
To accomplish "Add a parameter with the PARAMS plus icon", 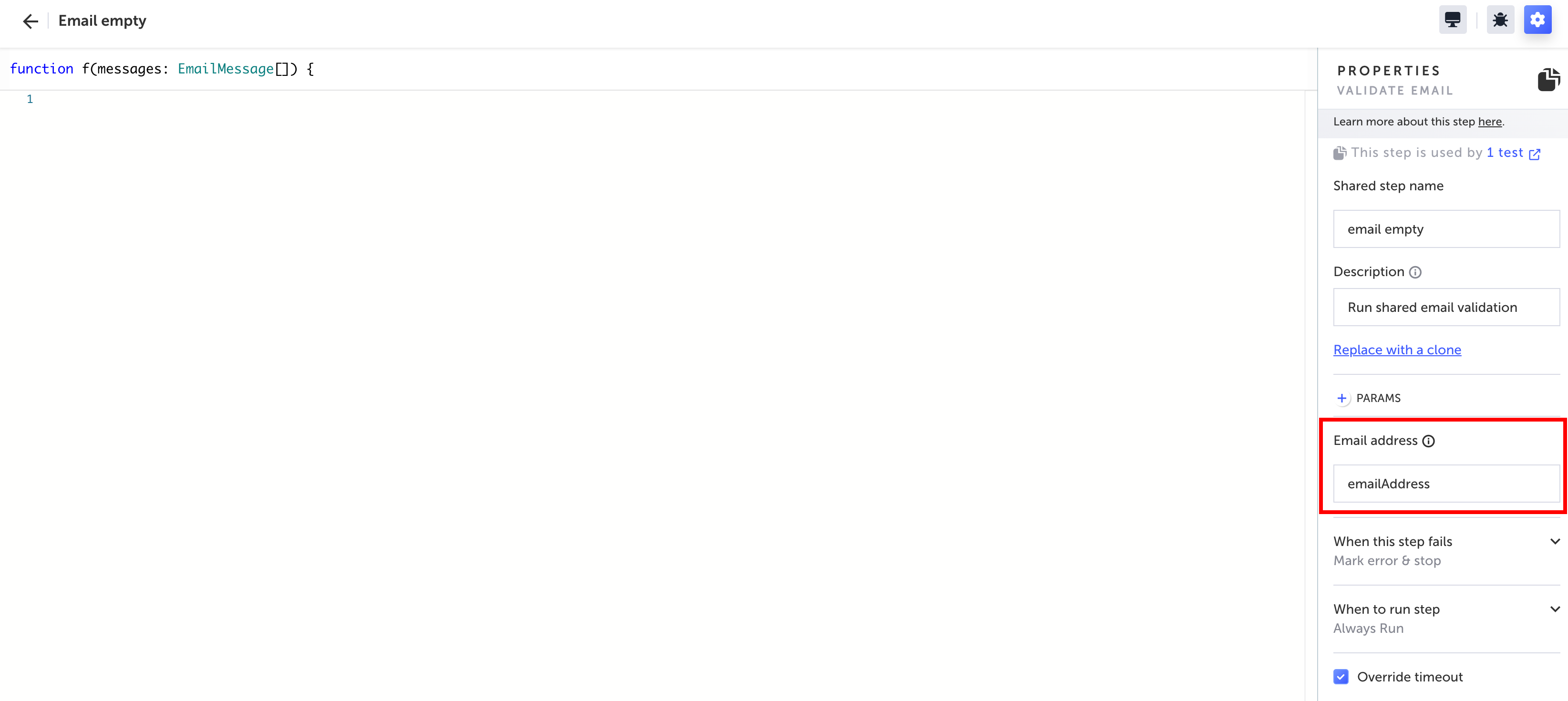I will click(x=1341, y=398).
